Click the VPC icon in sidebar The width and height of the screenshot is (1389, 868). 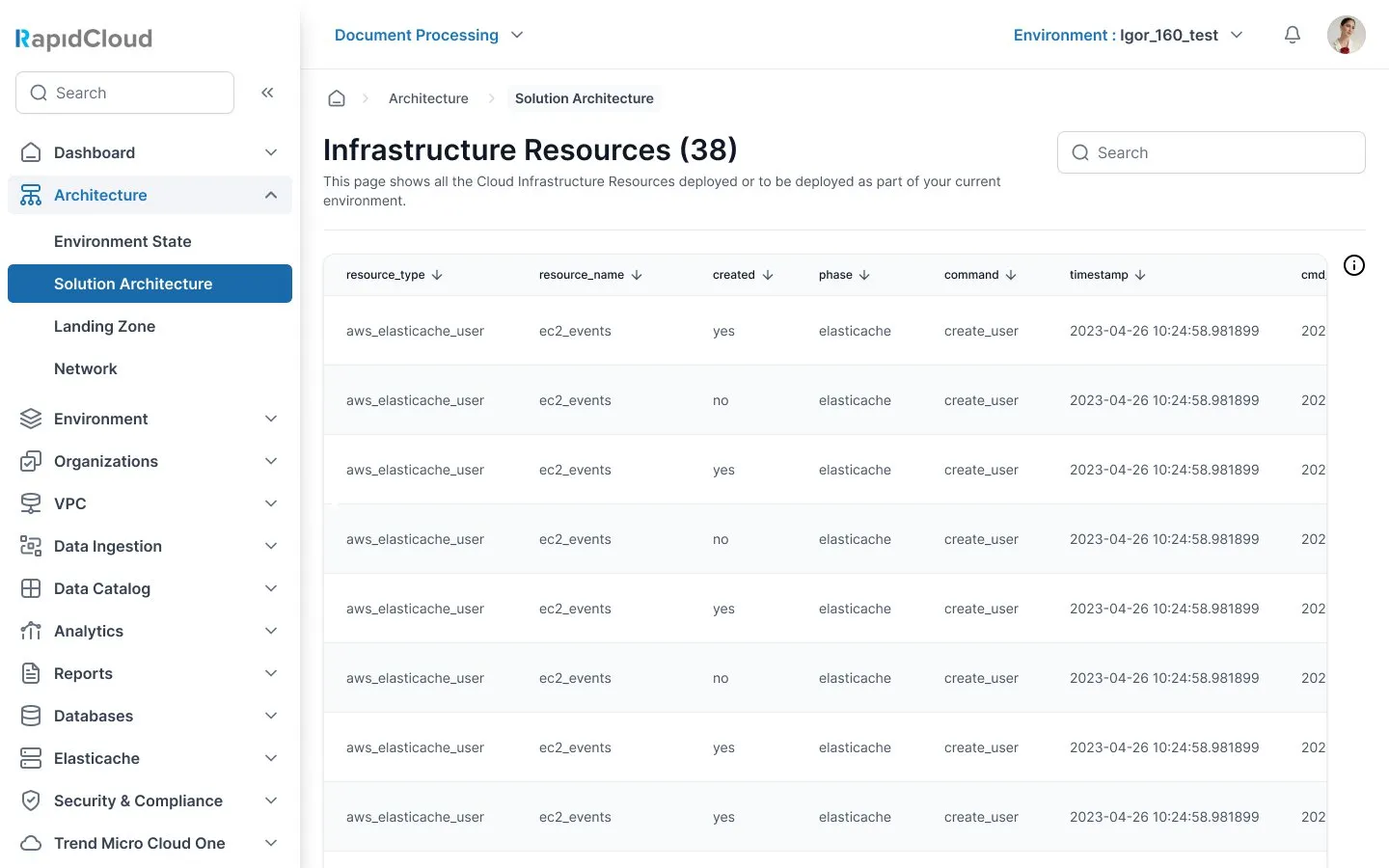(31, 503)
